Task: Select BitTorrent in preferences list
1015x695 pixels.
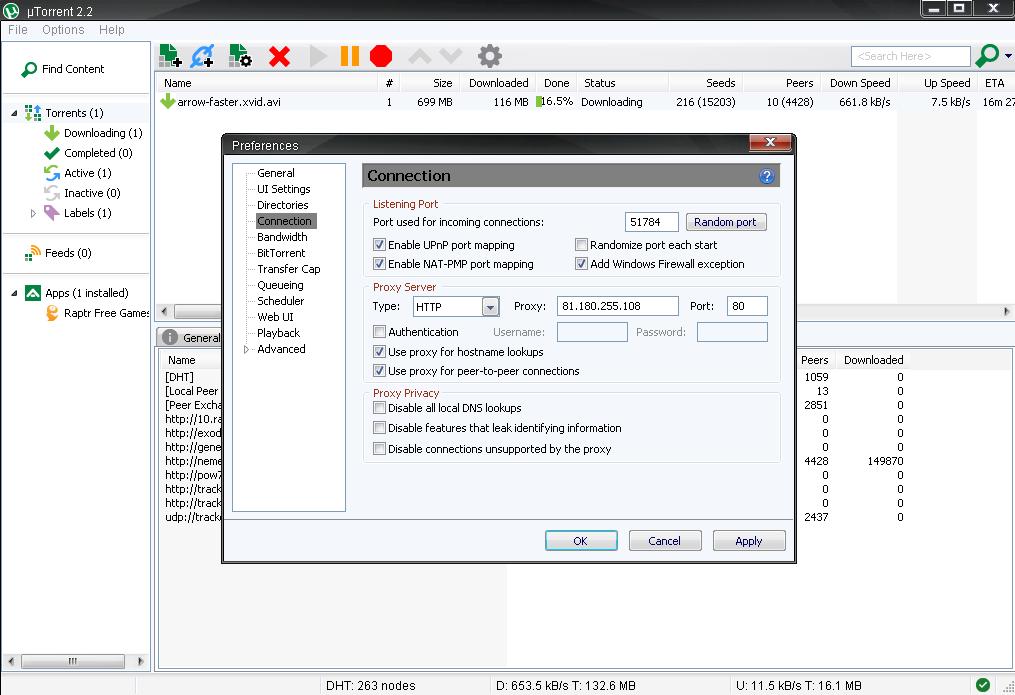Action: (281, 253)
